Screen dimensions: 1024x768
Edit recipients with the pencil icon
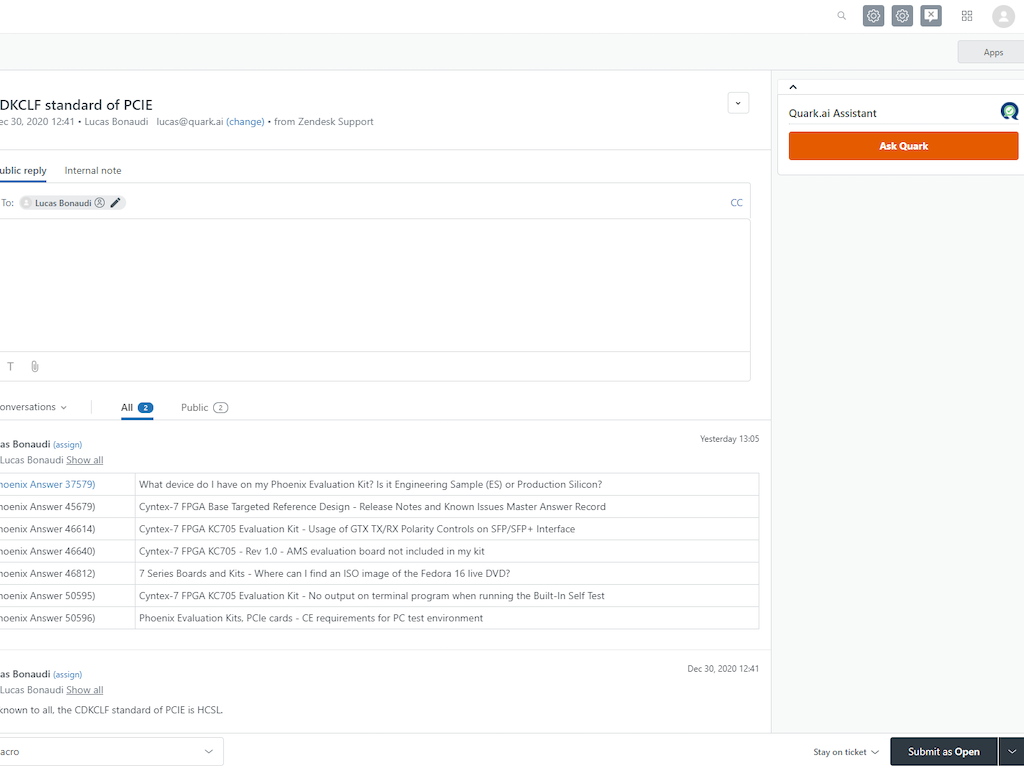tap(115, 202)
